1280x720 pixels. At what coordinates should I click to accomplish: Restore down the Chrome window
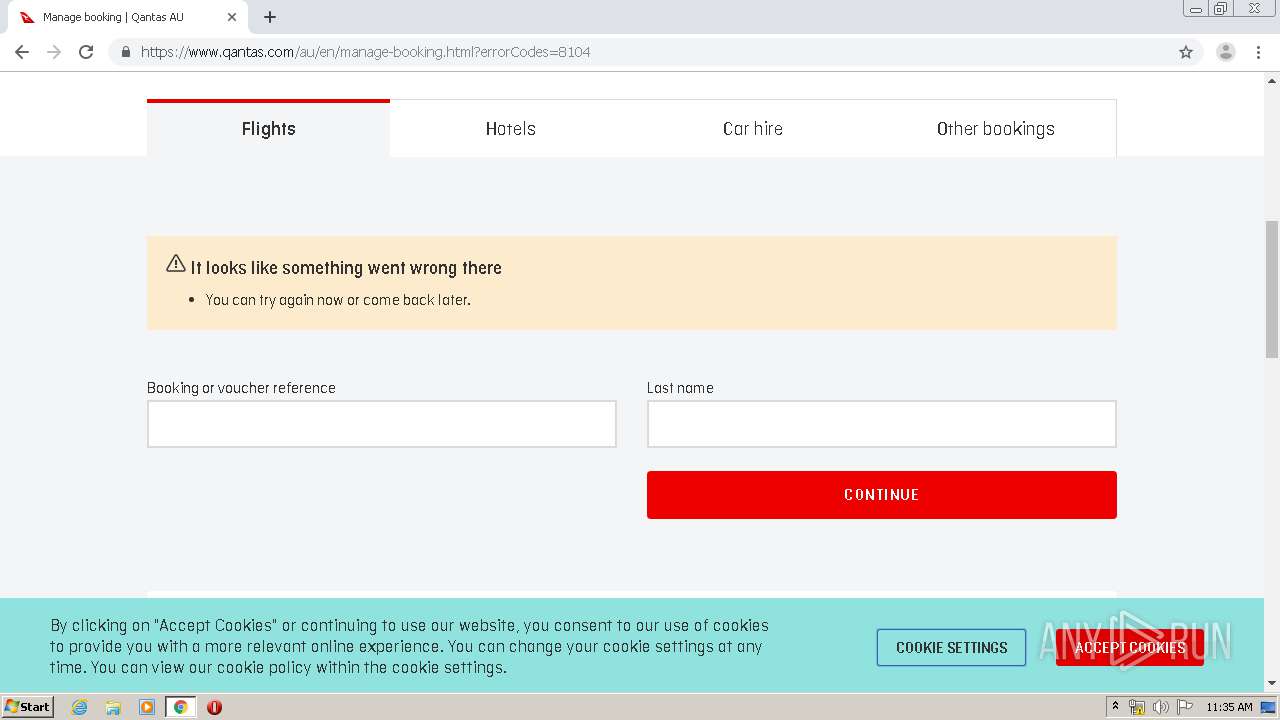coord(1221,9)
